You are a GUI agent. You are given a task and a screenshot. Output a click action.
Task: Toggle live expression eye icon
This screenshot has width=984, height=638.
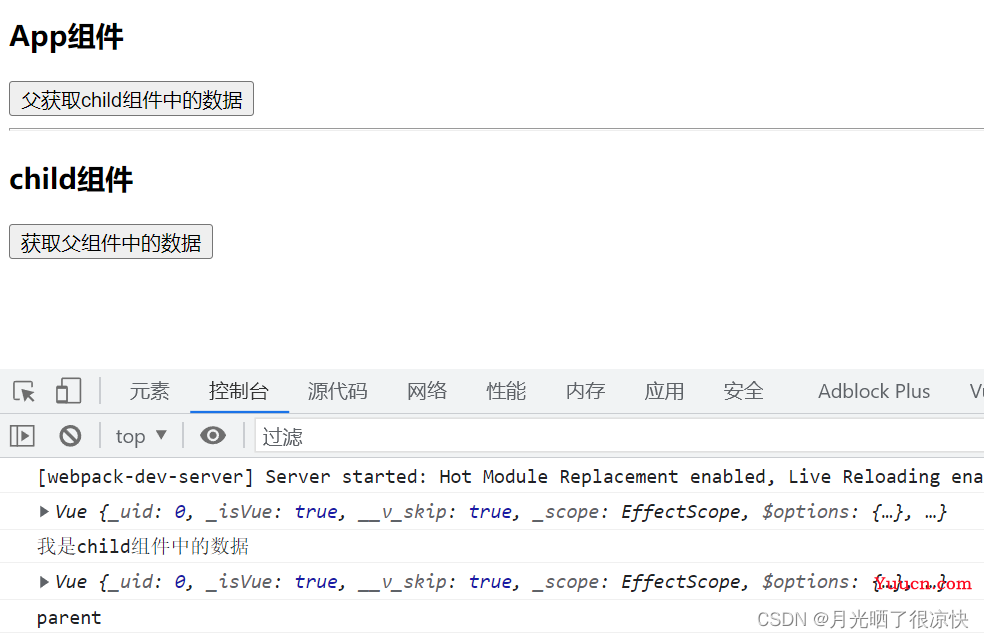coord(213,435)
